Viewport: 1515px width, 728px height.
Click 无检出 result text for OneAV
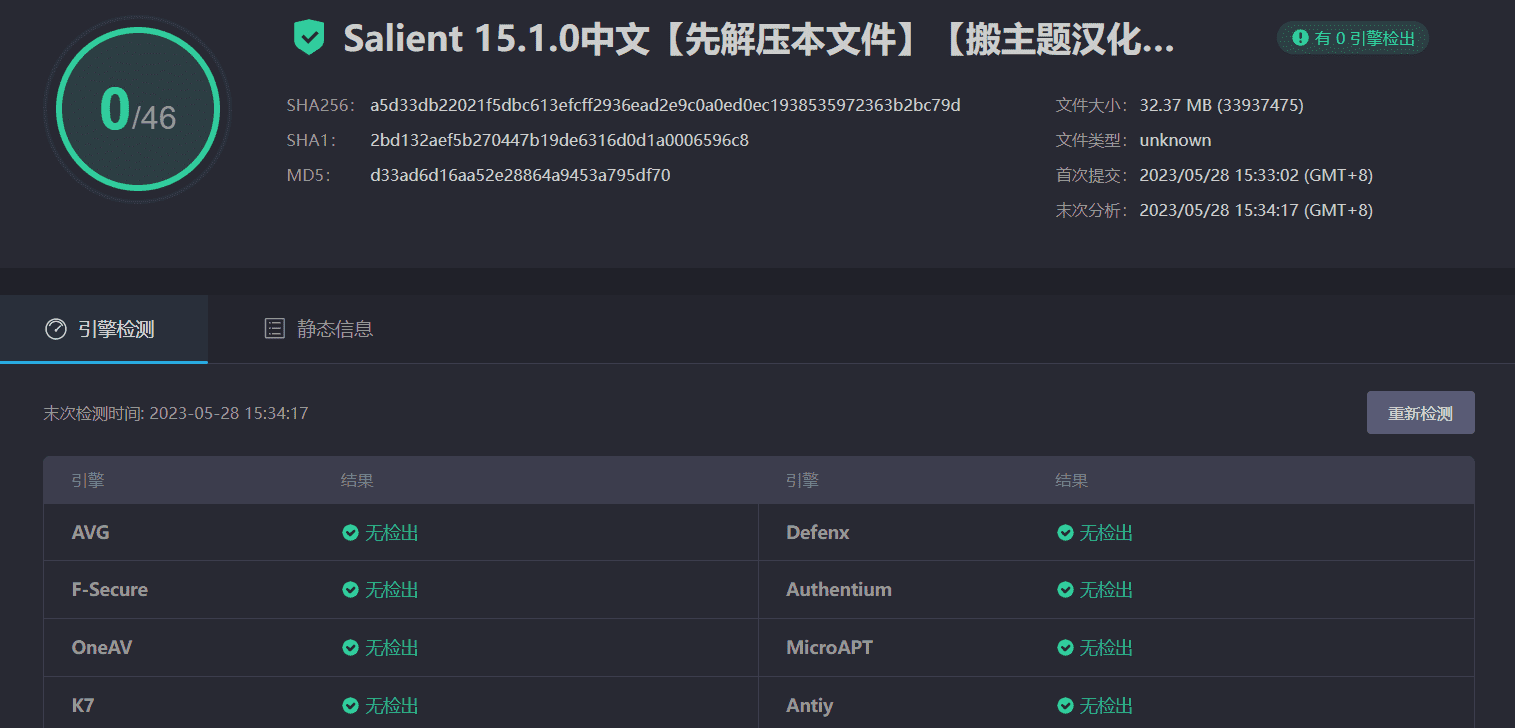point(392,648)
